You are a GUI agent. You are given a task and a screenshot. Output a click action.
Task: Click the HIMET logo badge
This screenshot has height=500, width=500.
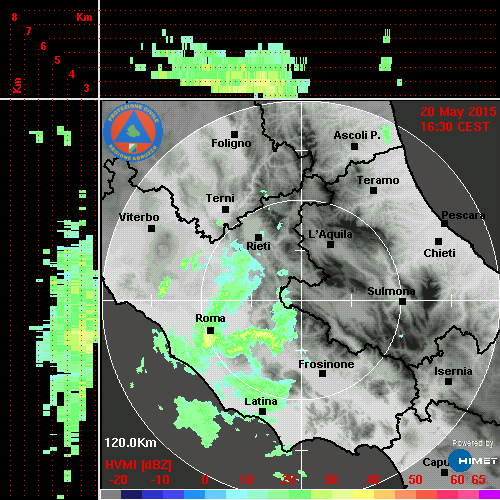pos(473,461)
